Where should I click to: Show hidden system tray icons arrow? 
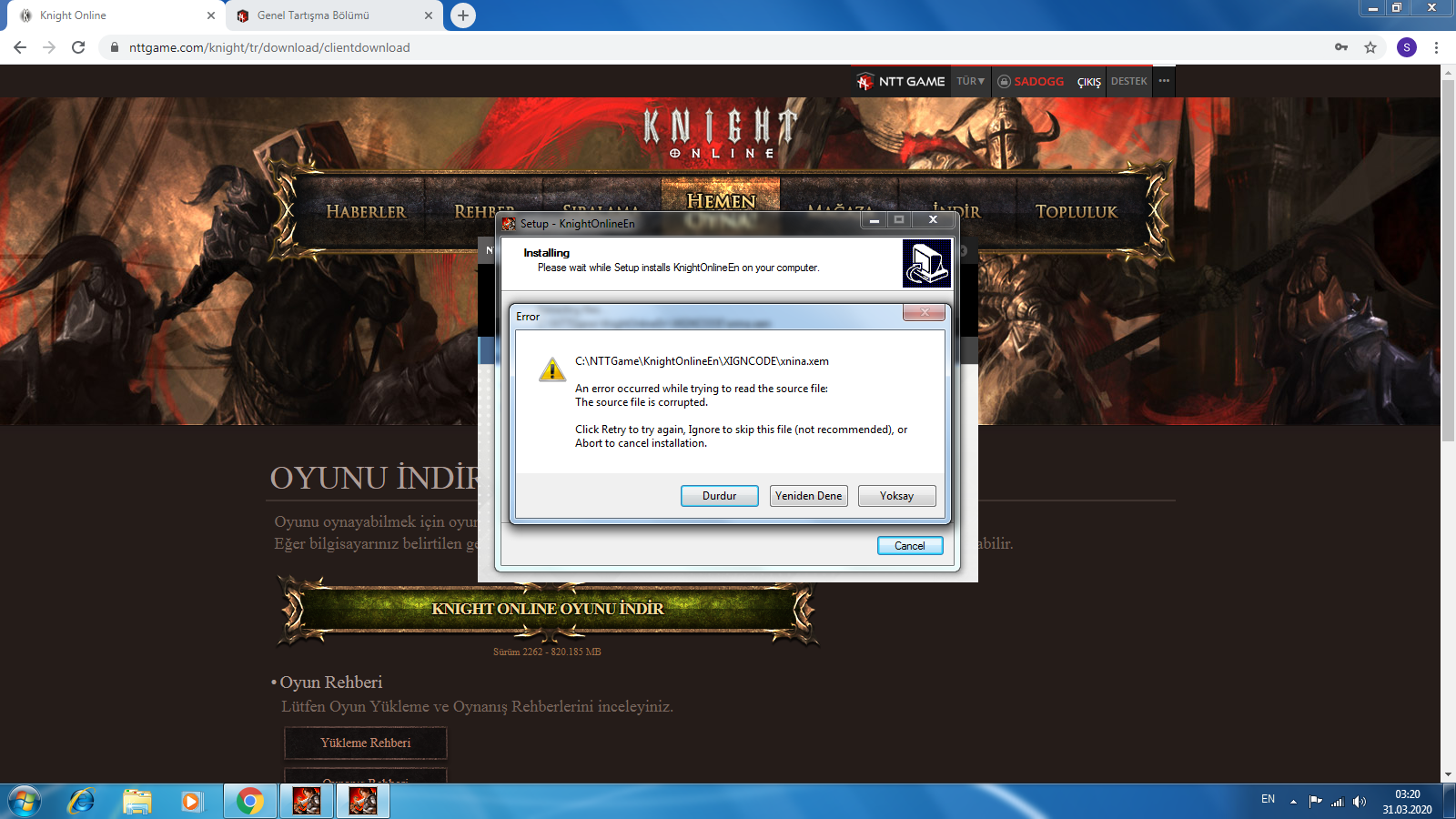(x=1293, y=802)
